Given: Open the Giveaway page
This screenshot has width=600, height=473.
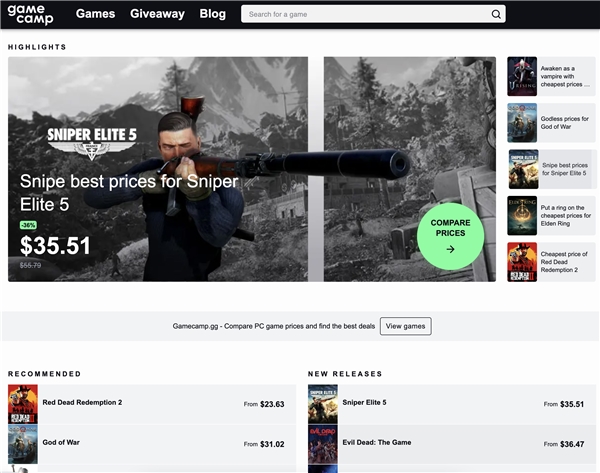Looking at the screenshot, I should tap(157, 14).
